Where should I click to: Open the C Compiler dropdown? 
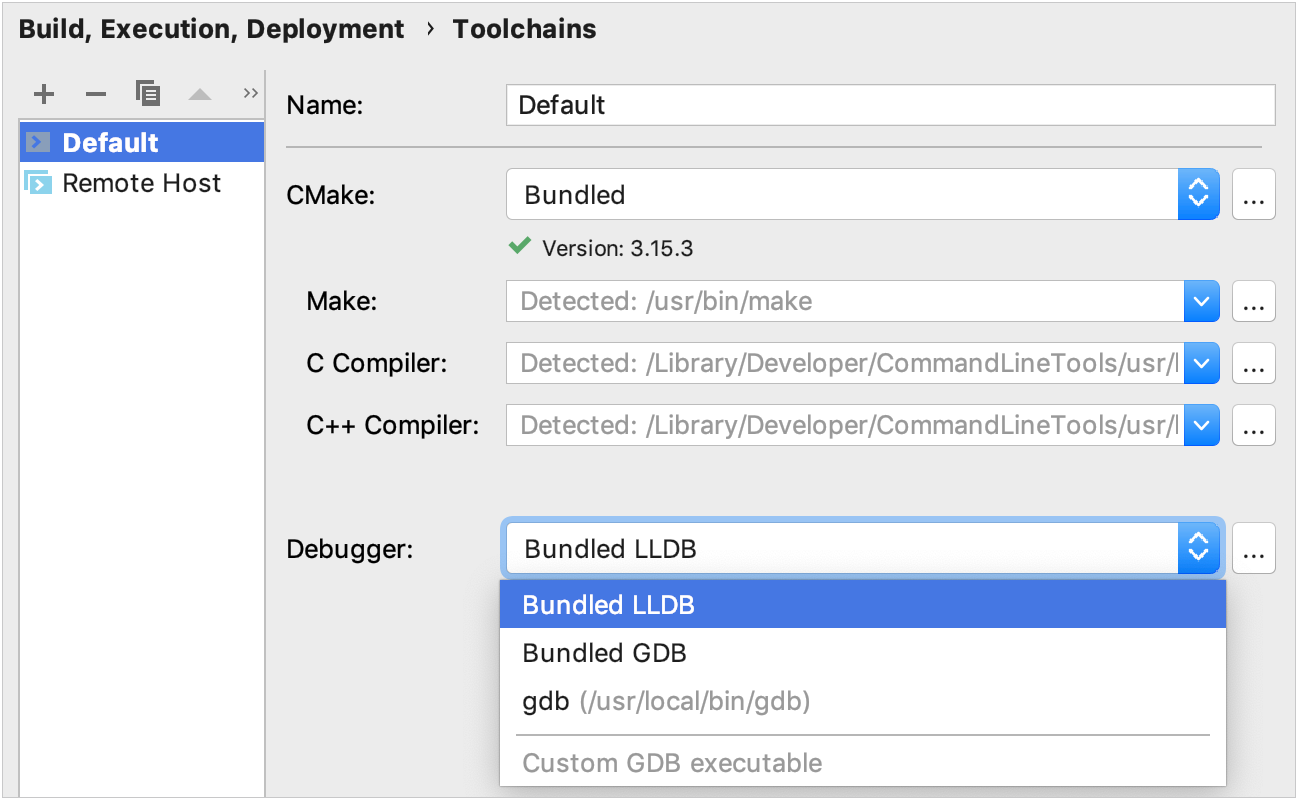pos(1202,363)
